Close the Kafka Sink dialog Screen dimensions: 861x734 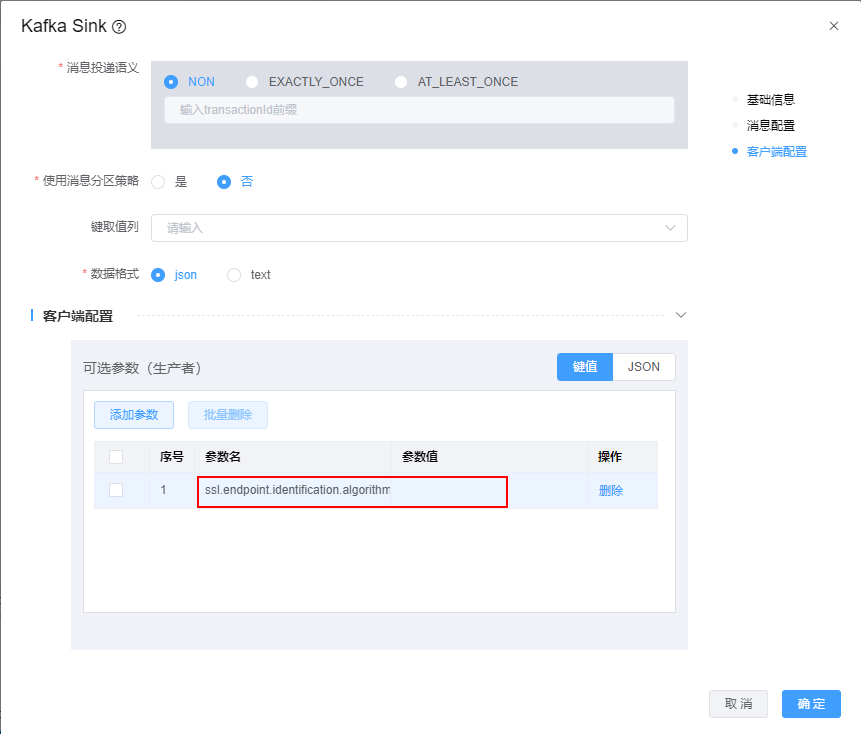tap(834, 26)
